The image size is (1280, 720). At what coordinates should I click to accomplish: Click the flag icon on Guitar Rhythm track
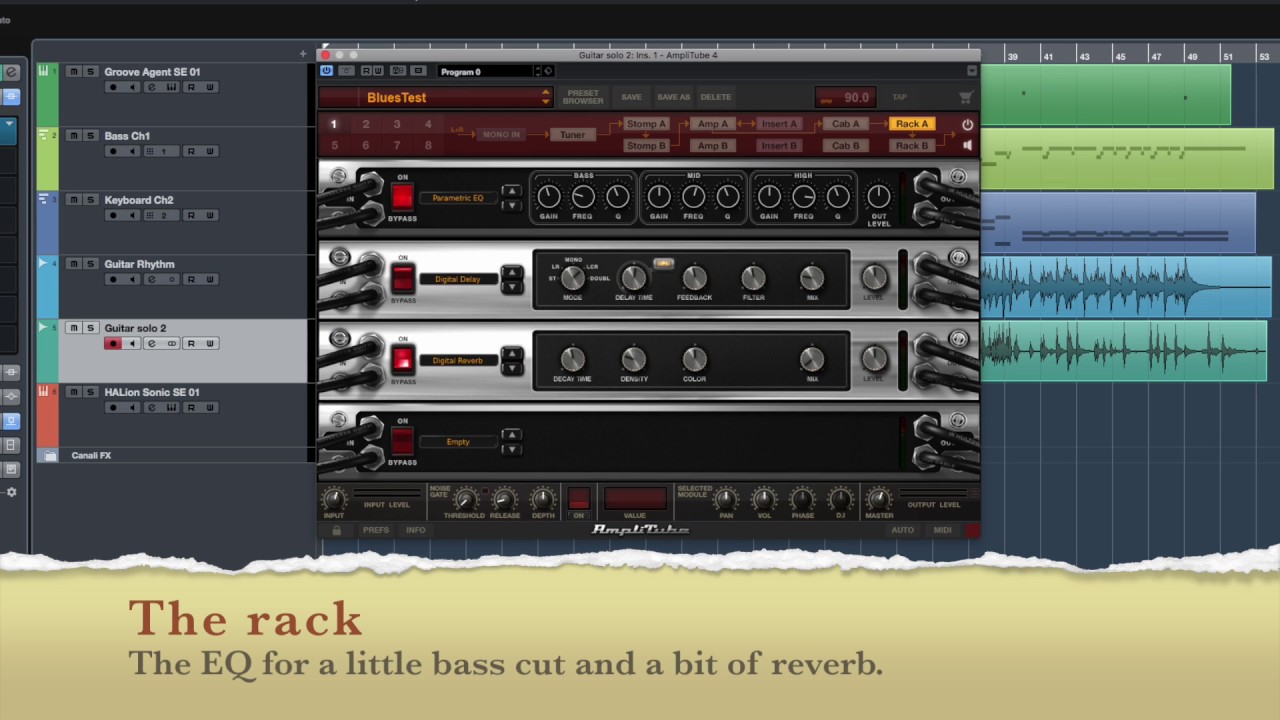coord(44,263)
